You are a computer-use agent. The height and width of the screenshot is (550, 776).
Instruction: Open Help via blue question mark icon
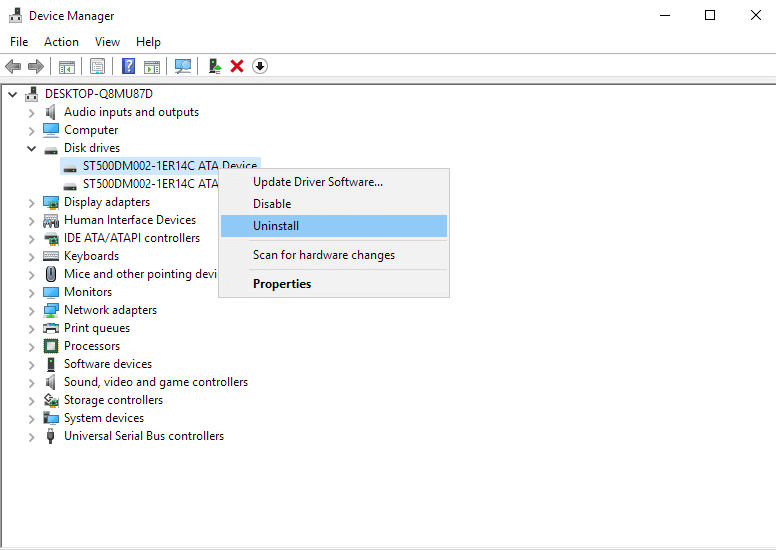click(128, 66)
